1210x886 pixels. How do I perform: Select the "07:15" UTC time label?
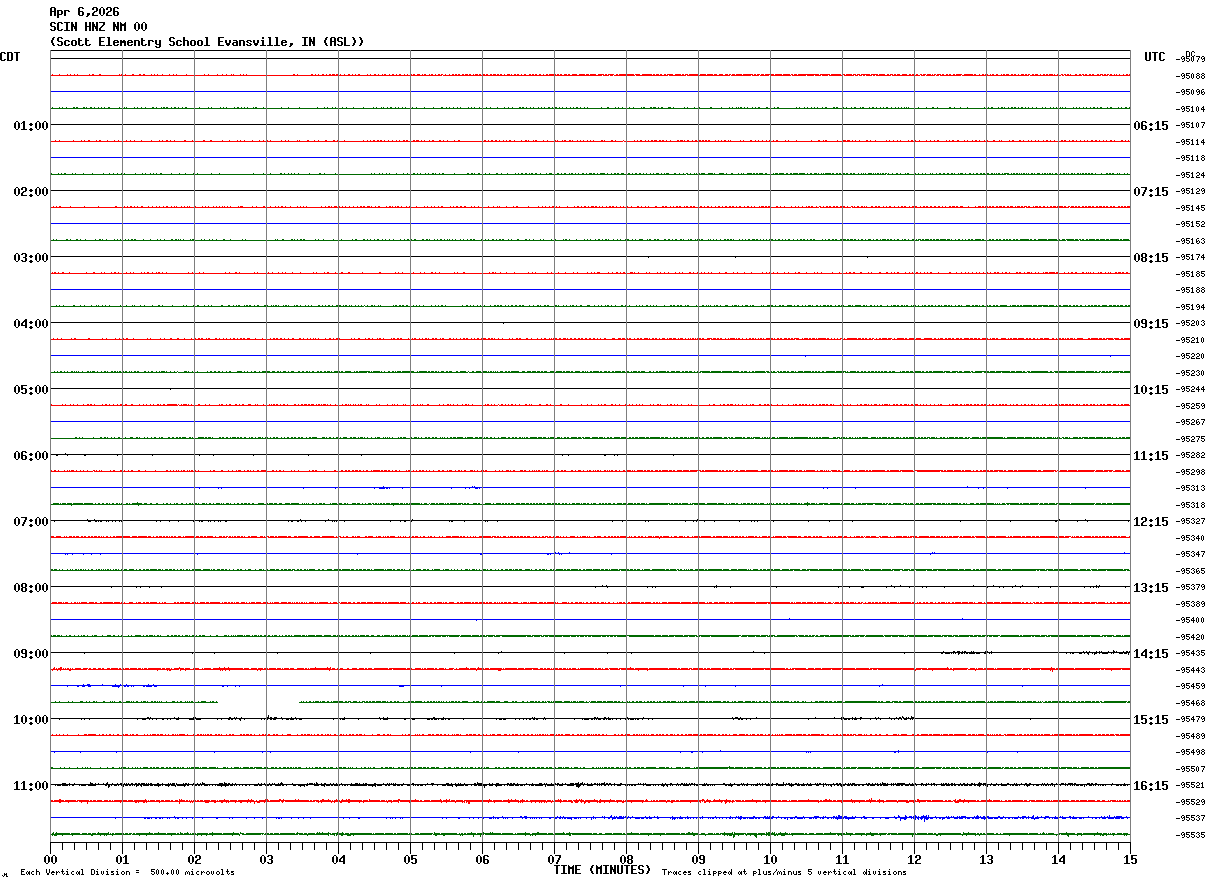click(1150, 192)
